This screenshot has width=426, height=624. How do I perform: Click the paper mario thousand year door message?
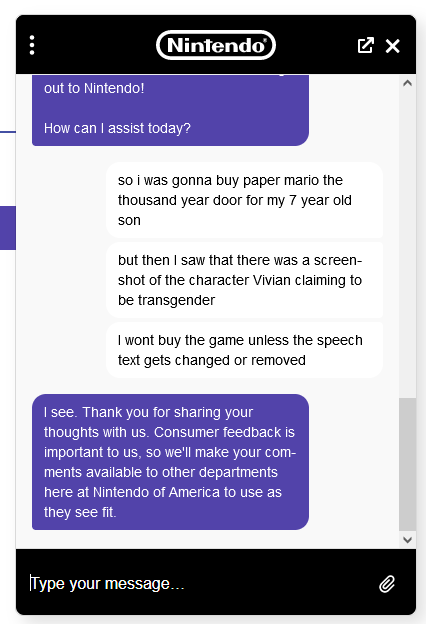pyautogui.click(x=244, y=200)
